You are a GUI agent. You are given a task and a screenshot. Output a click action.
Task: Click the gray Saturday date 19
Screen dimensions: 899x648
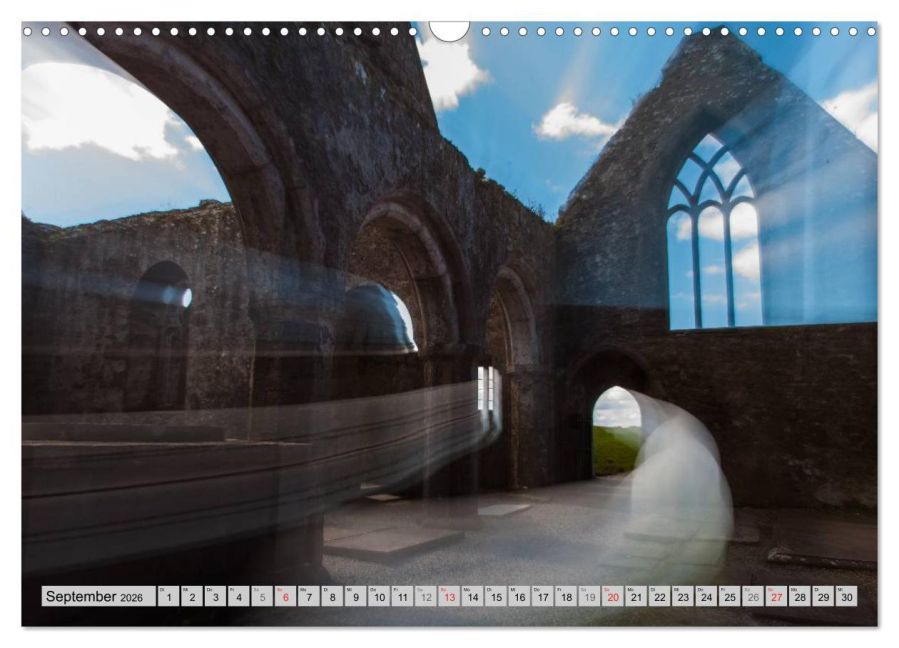coord(590,597)
